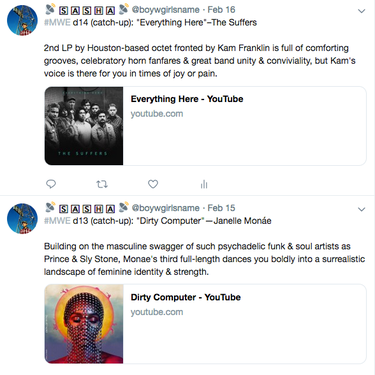Expand options chevron on Feb 16 tweet

coord(361,11)
